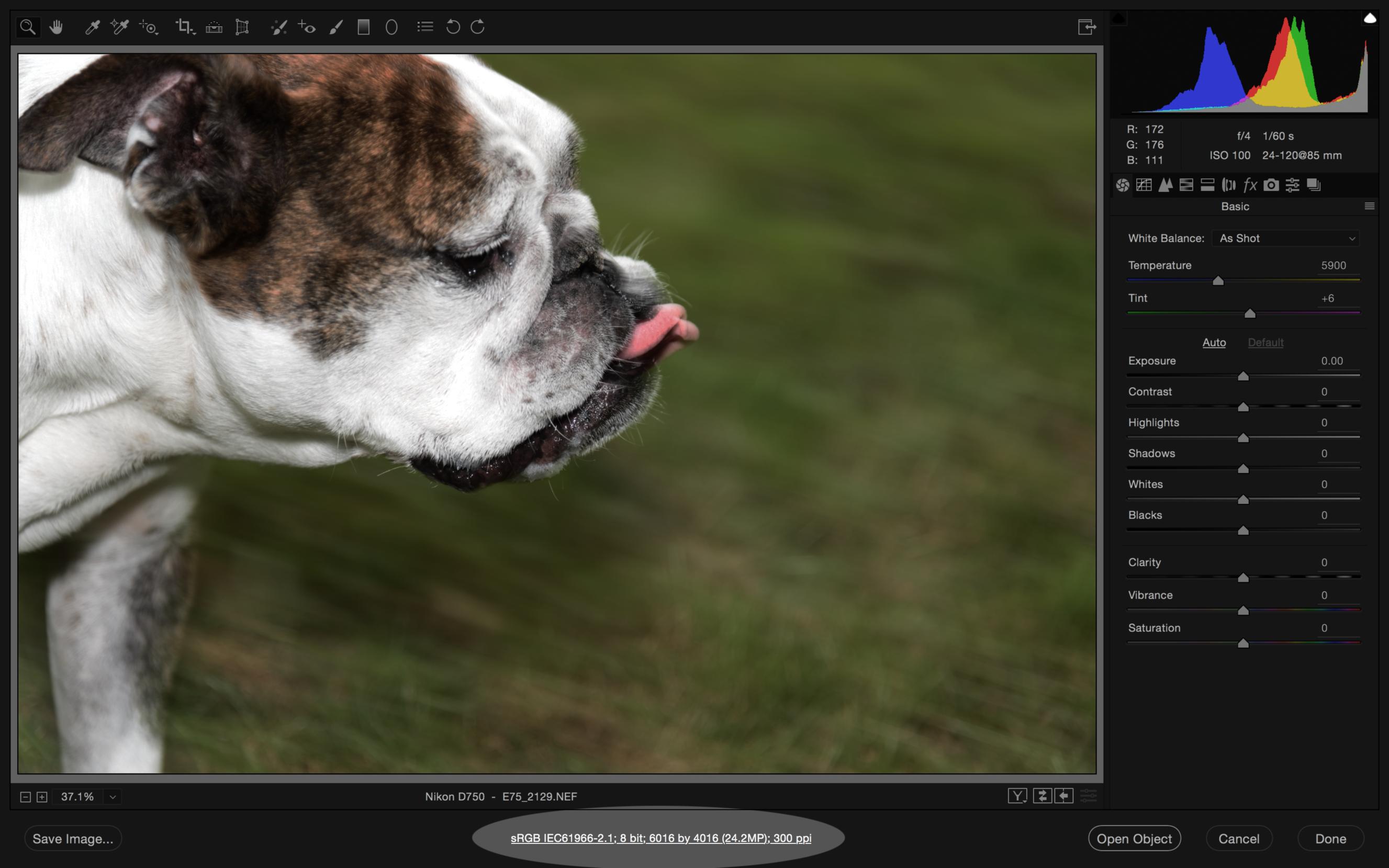The height and width of the screenshot is (868, 1389).
Task: Select the Graduated Filter tool
Action: [x=363, y=27]
